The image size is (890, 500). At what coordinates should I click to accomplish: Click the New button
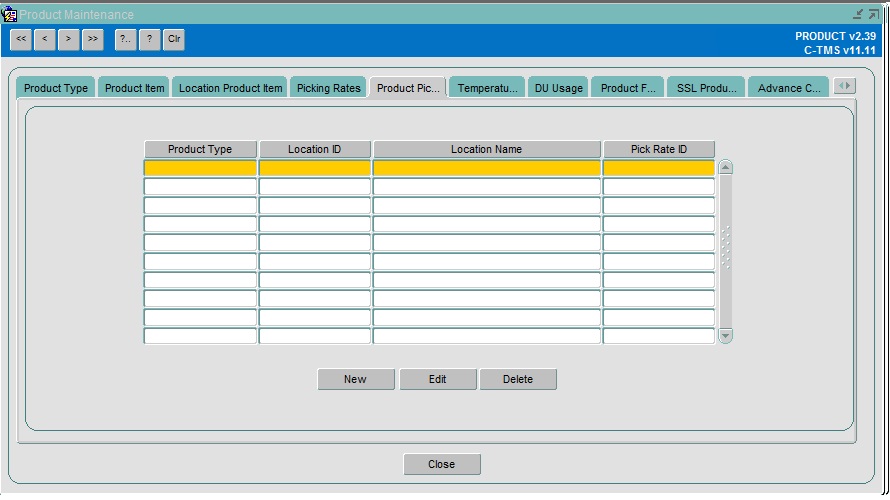coord(355,379)
